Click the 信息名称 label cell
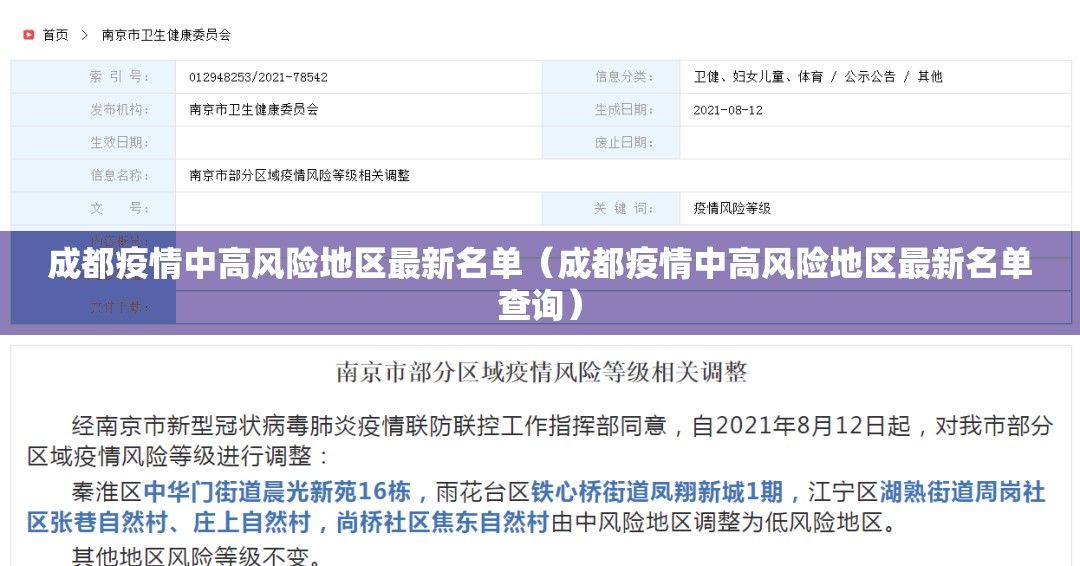This screenshot has width=1080, height=566. point(93,176)
